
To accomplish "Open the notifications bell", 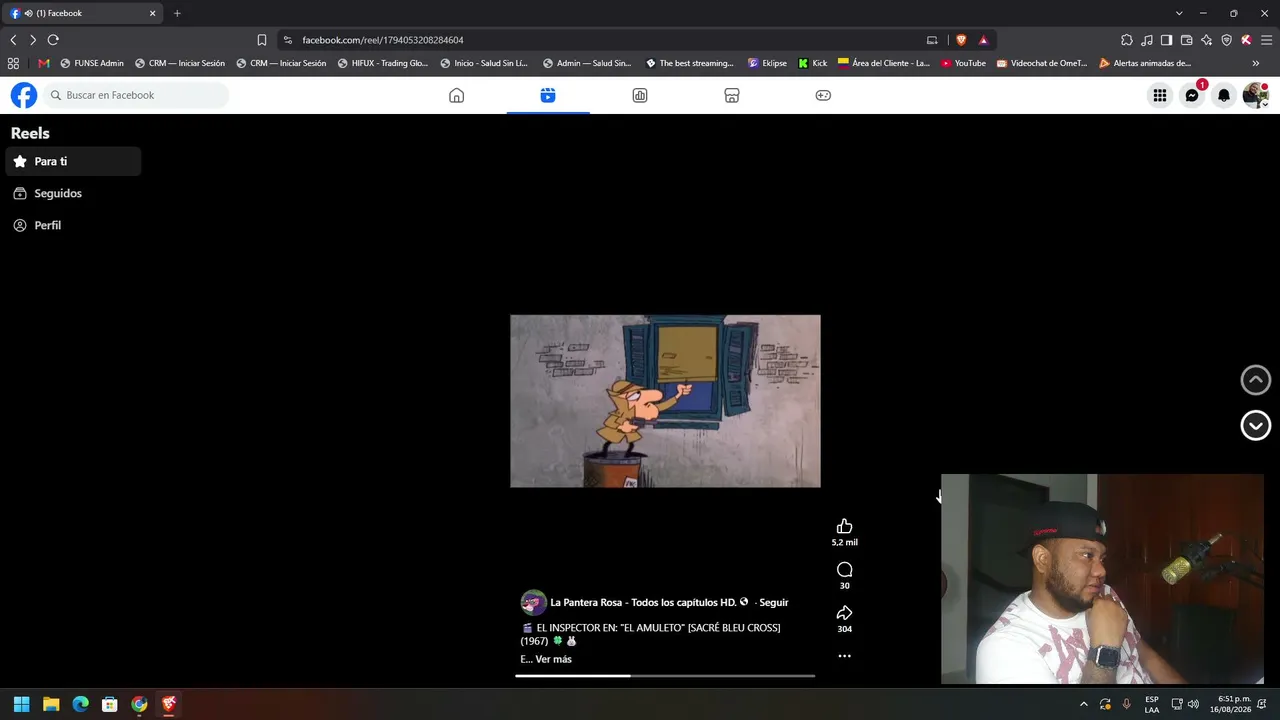I will point(1224,95).
